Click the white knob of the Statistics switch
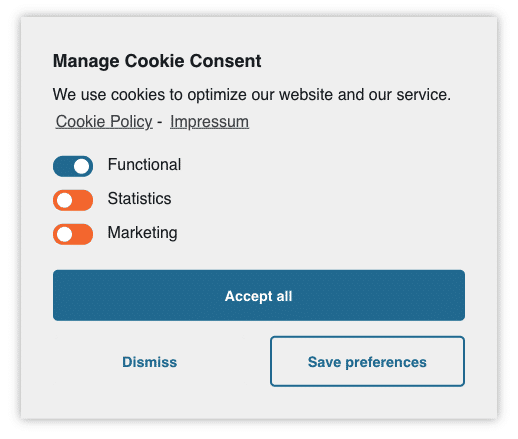The height and width of the screenshot is (439, 518). tap(64, 200)
